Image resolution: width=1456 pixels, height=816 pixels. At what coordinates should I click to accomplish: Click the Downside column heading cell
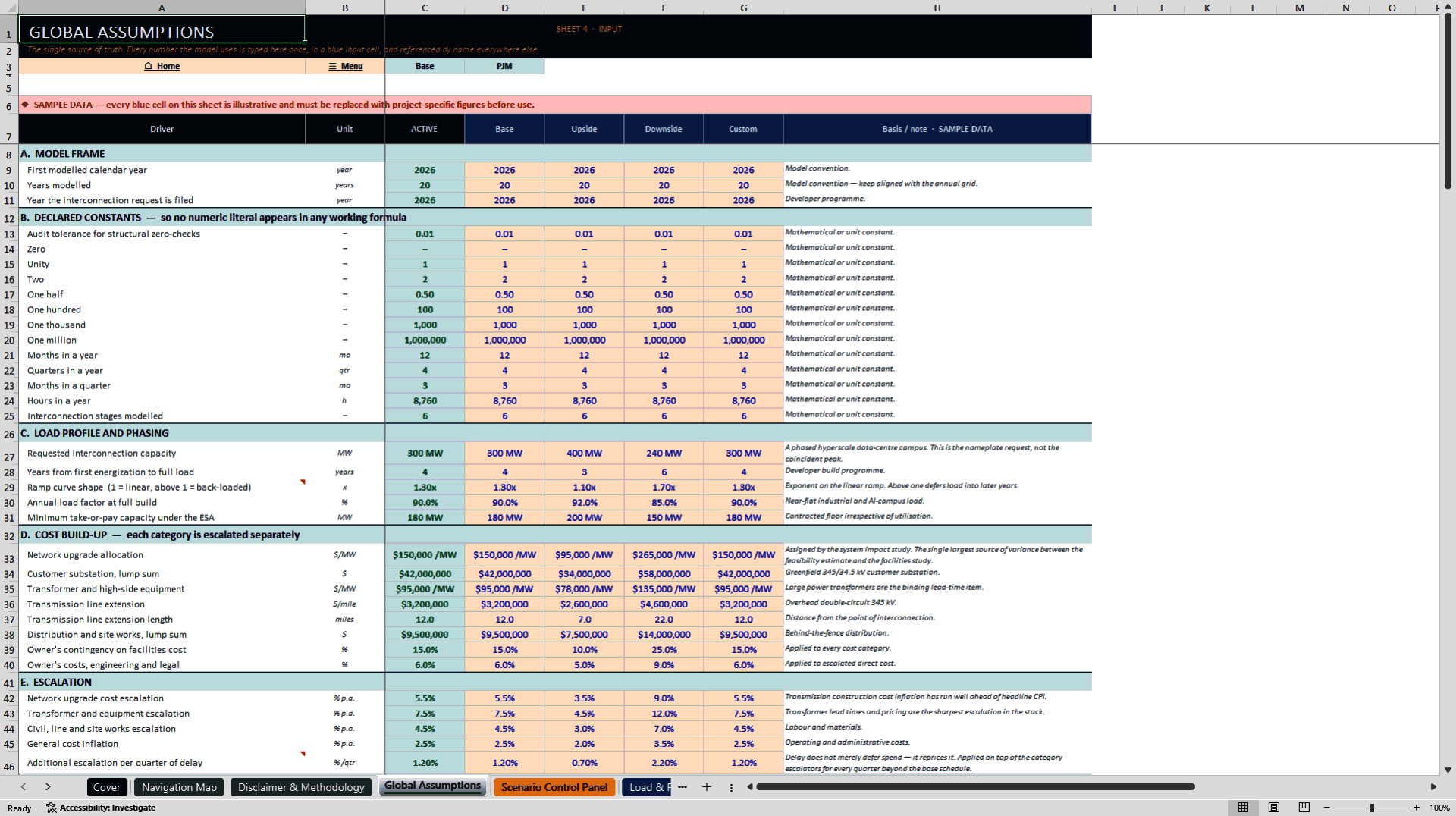[x=664, y=129]
